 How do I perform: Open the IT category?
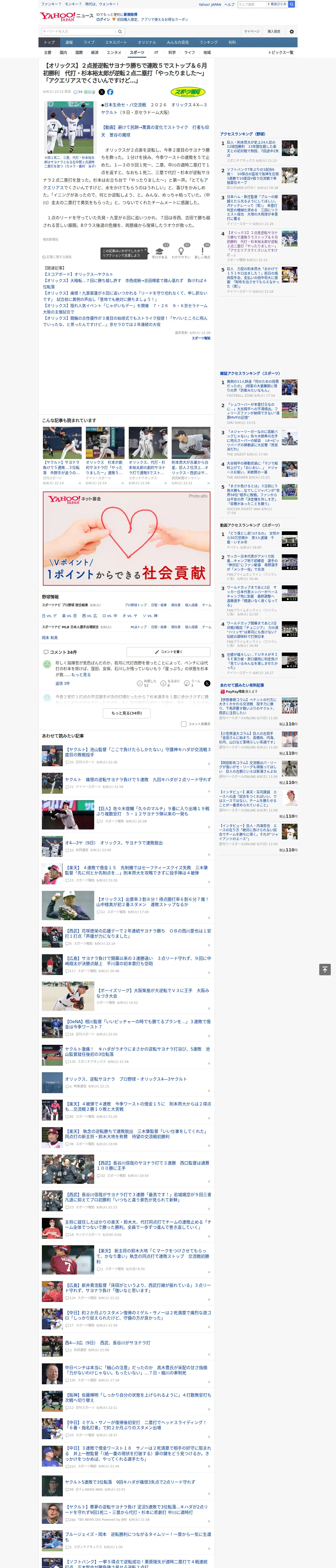(x=156, y=52)
